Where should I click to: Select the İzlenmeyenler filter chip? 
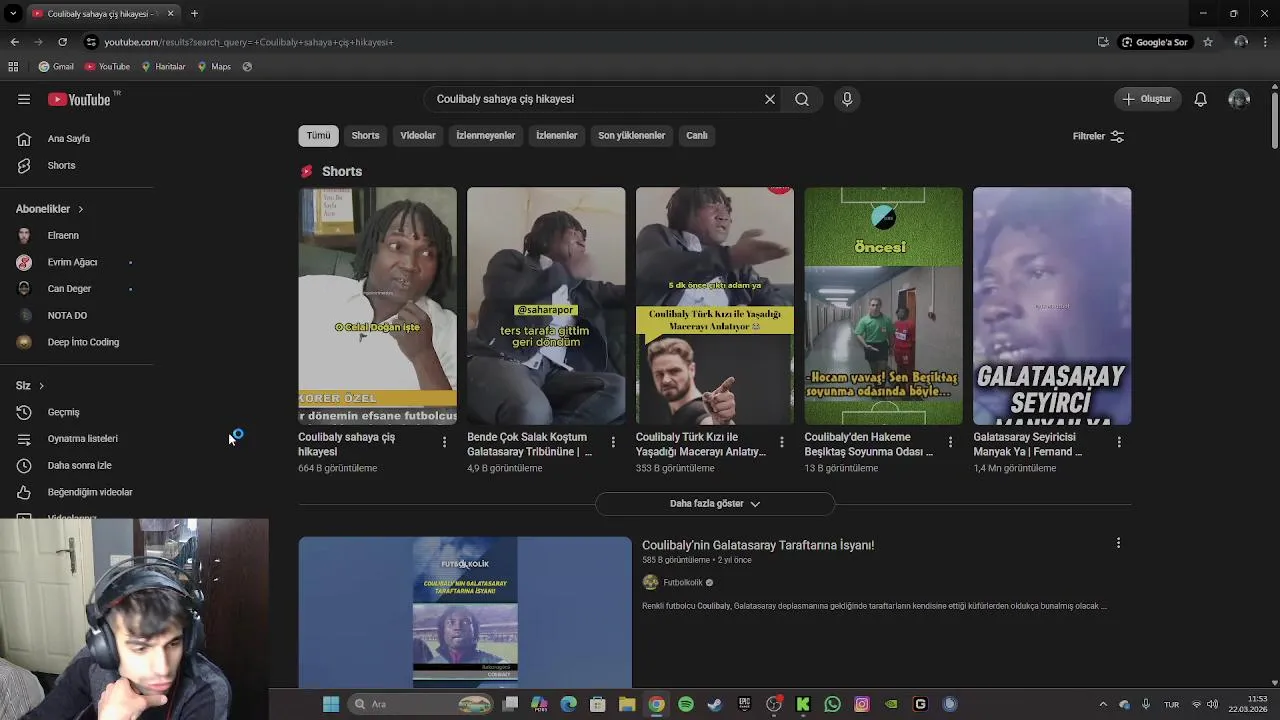pyautogui.click(x=486, y=136)
